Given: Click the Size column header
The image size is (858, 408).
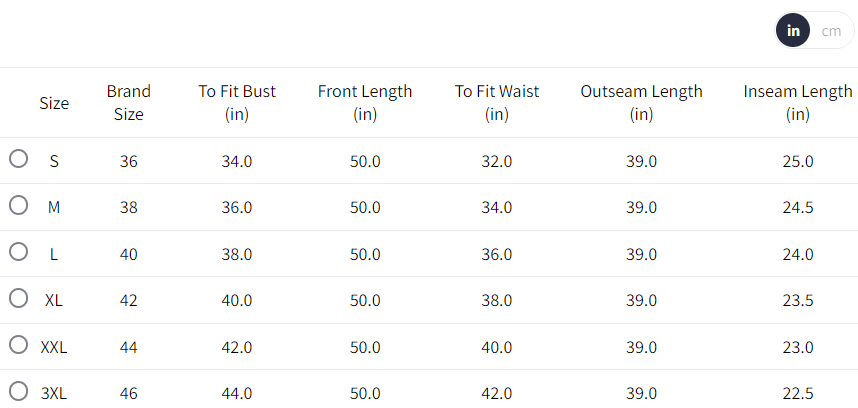Looking at the screenshot, I should pyautogui.click(x=54, y=103).
